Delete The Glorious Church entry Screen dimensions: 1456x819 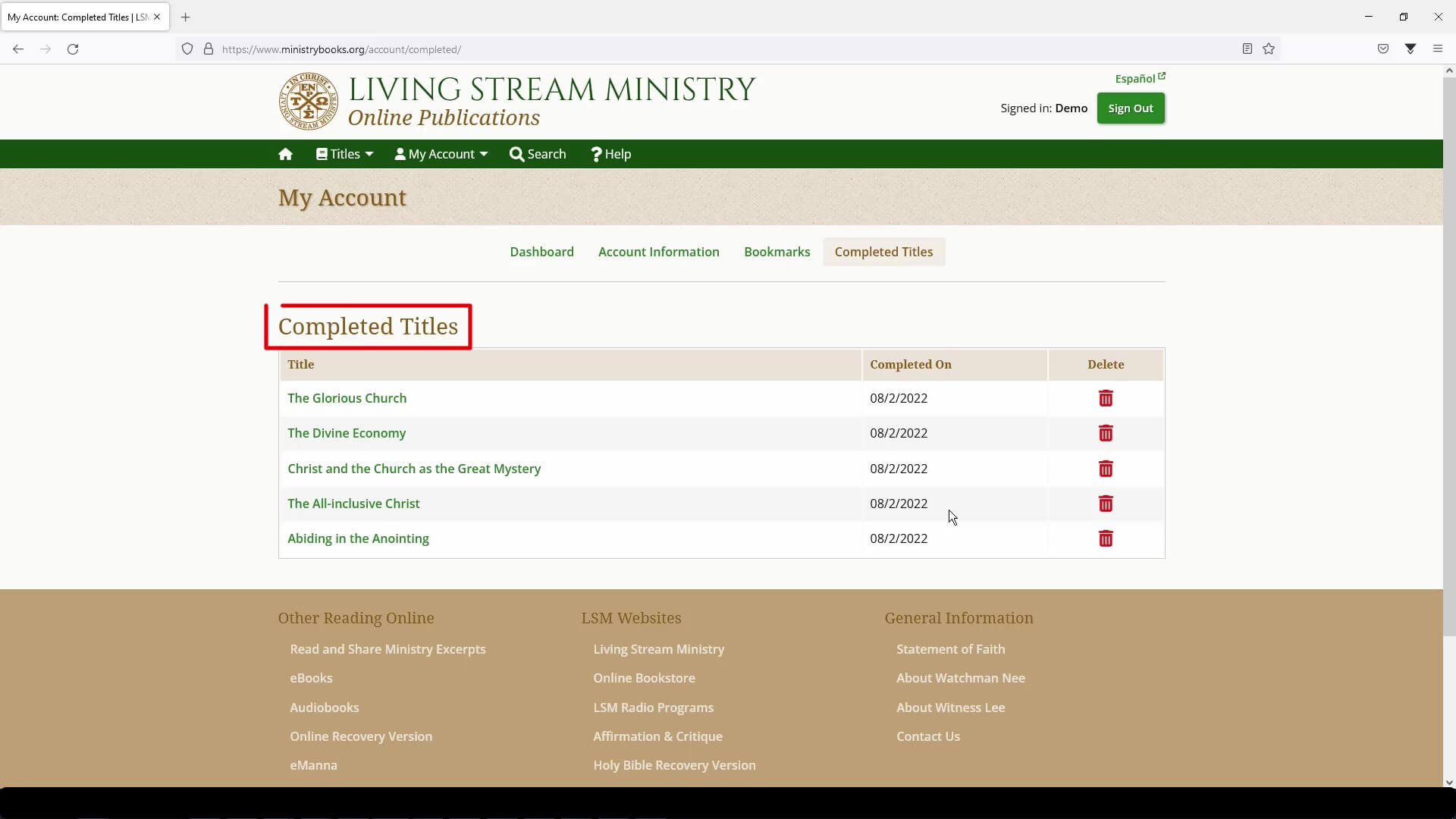pos(1106,398)
